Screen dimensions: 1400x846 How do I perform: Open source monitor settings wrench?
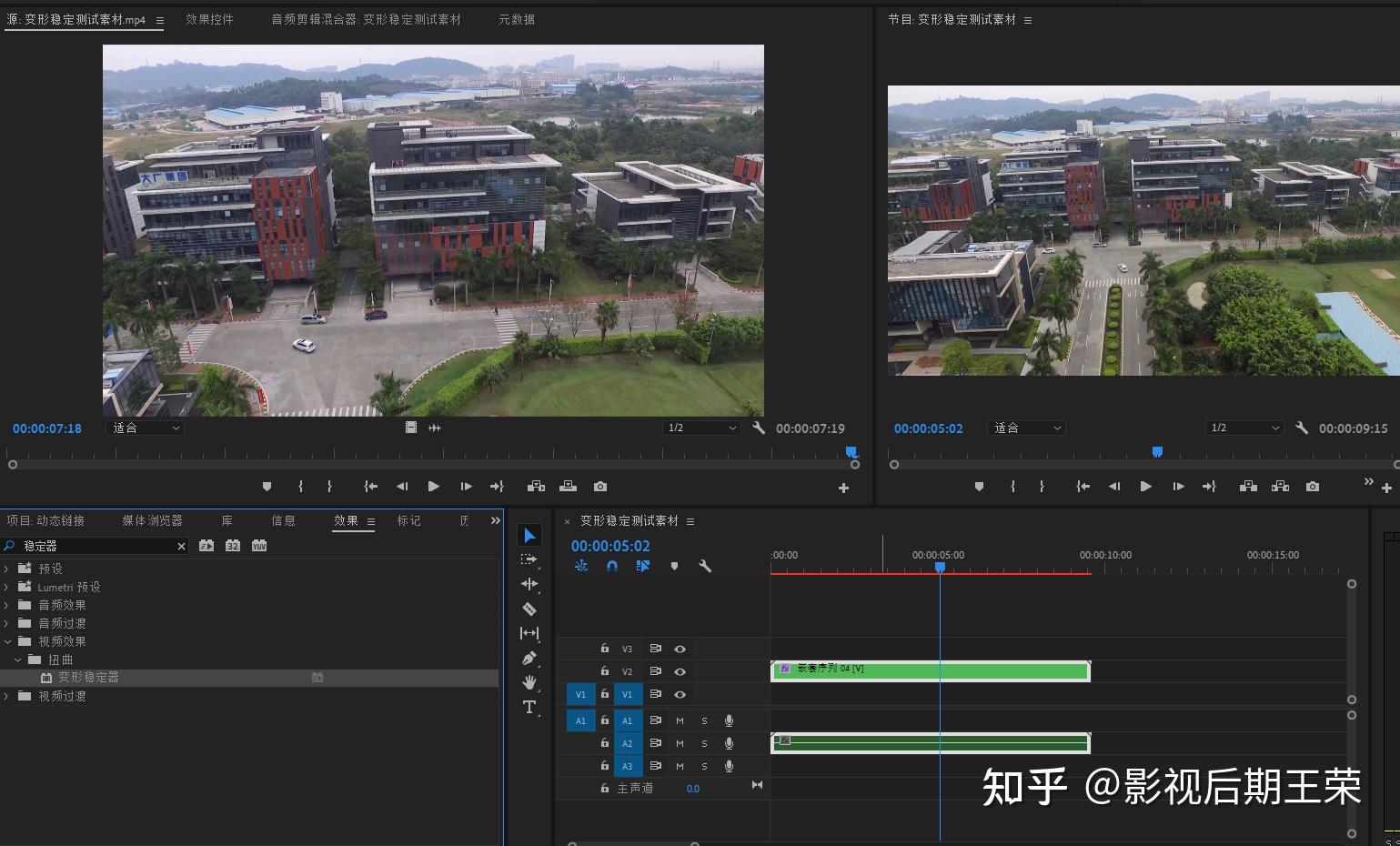[759, 428]
